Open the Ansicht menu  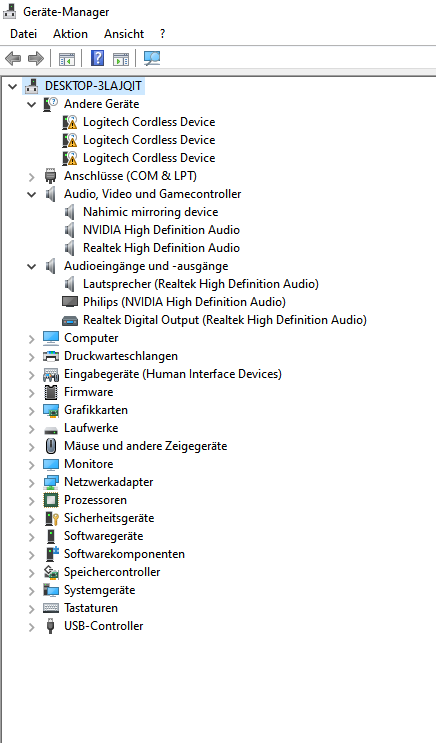click(x=124, y=34)
